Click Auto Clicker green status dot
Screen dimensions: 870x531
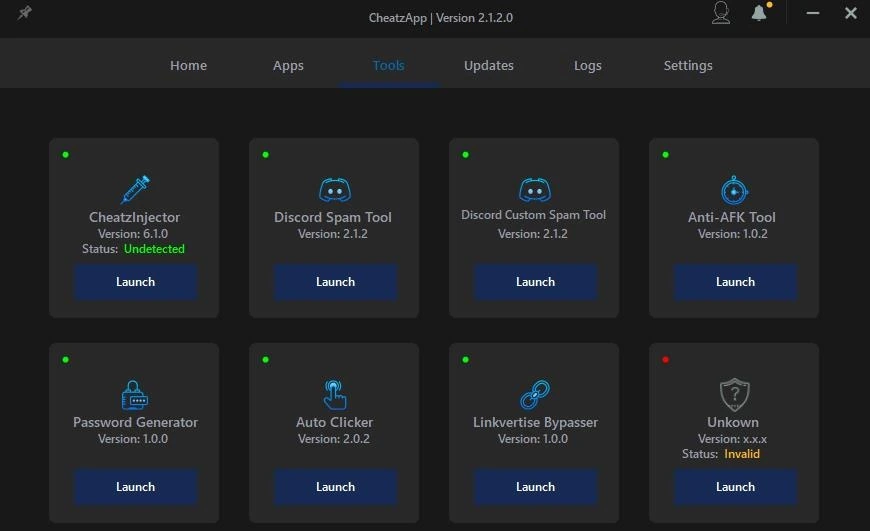click(265, 360)
